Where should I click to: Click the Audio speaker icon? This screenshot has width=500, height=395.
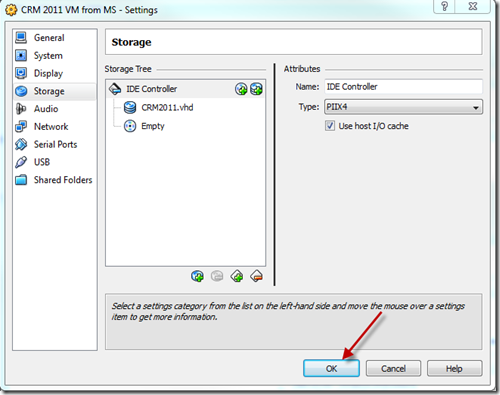click(x=21, y=109)
